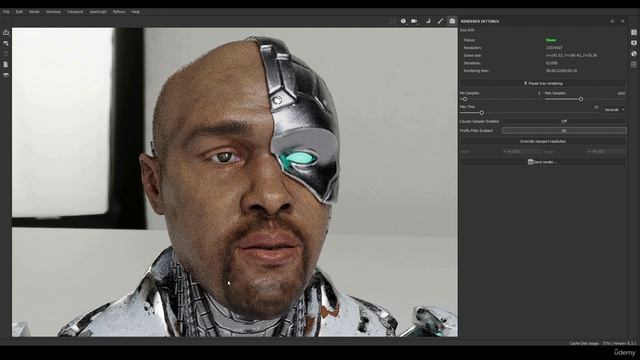The image size is (640, 360).
Task: Click the Iterations value text
Action: (x=551, y=63)
